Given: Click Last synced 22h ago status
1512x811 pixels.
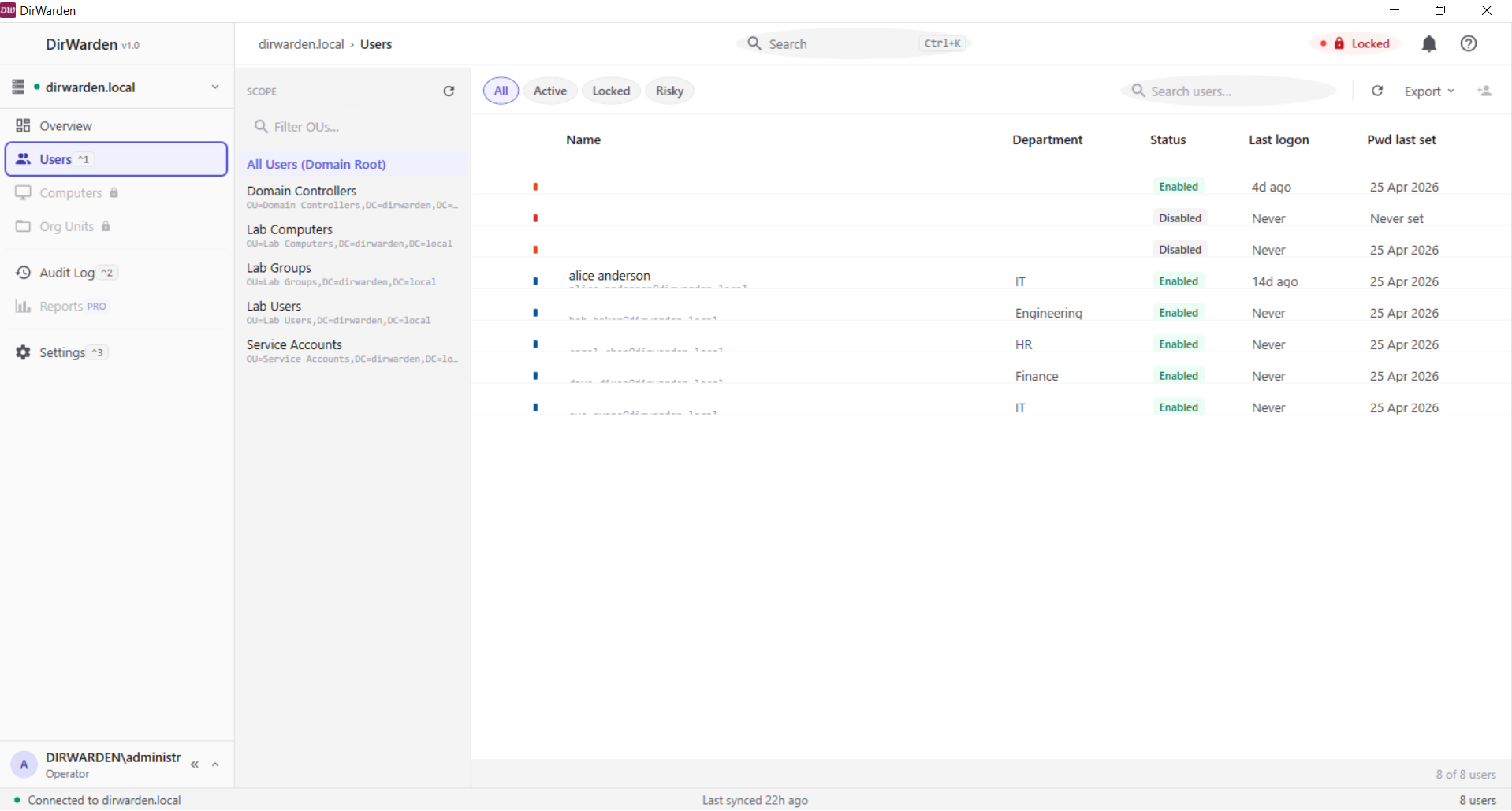Looking at the screenshot, I should 754,800.
